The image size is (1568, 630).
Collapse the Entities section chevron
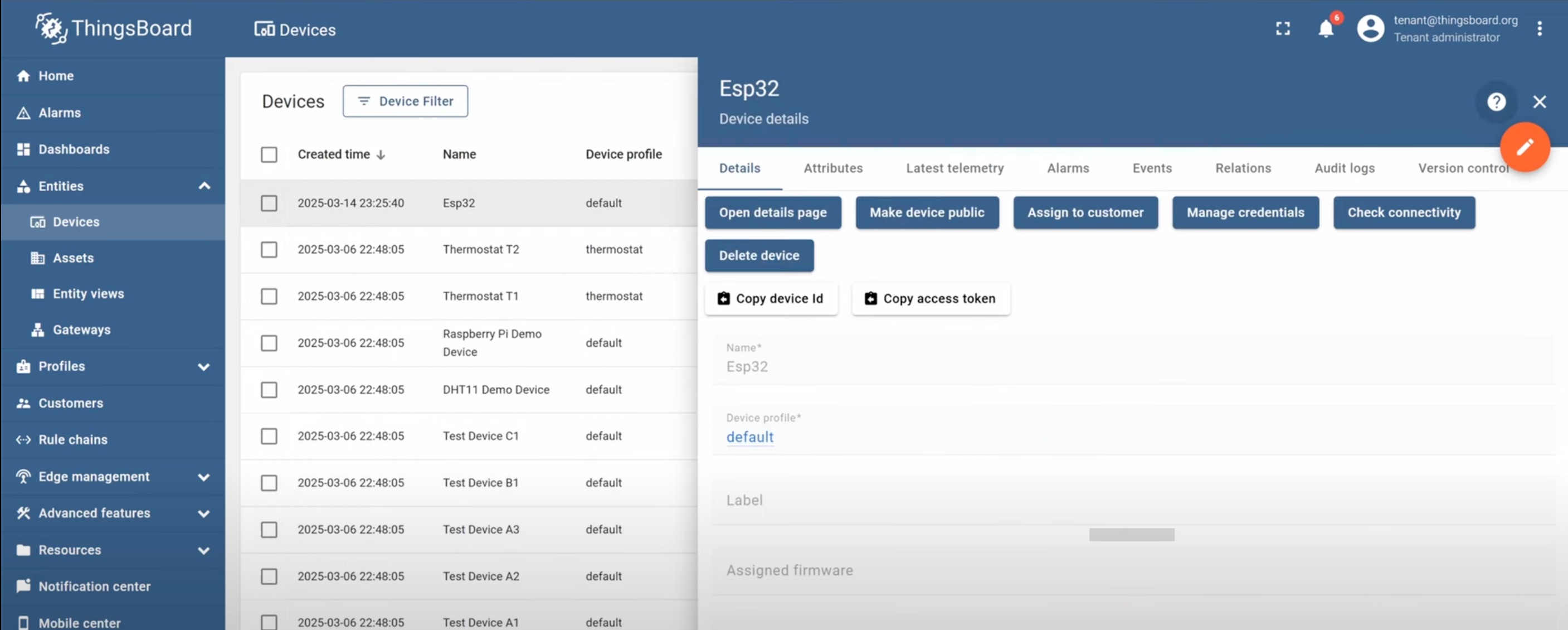[x=204, y=186]
